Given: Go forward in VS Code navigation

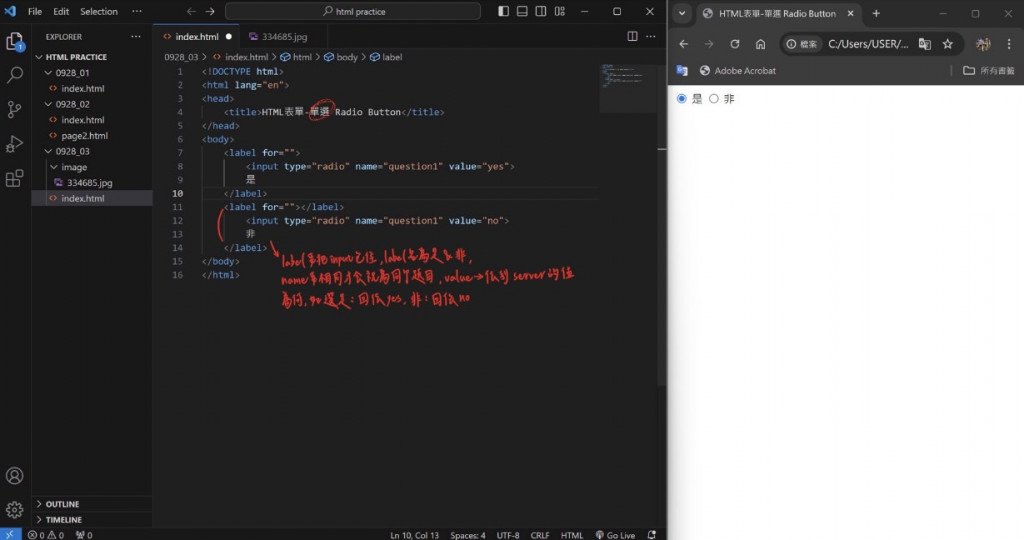Looking at the screenshot, I should click(210, 11).
